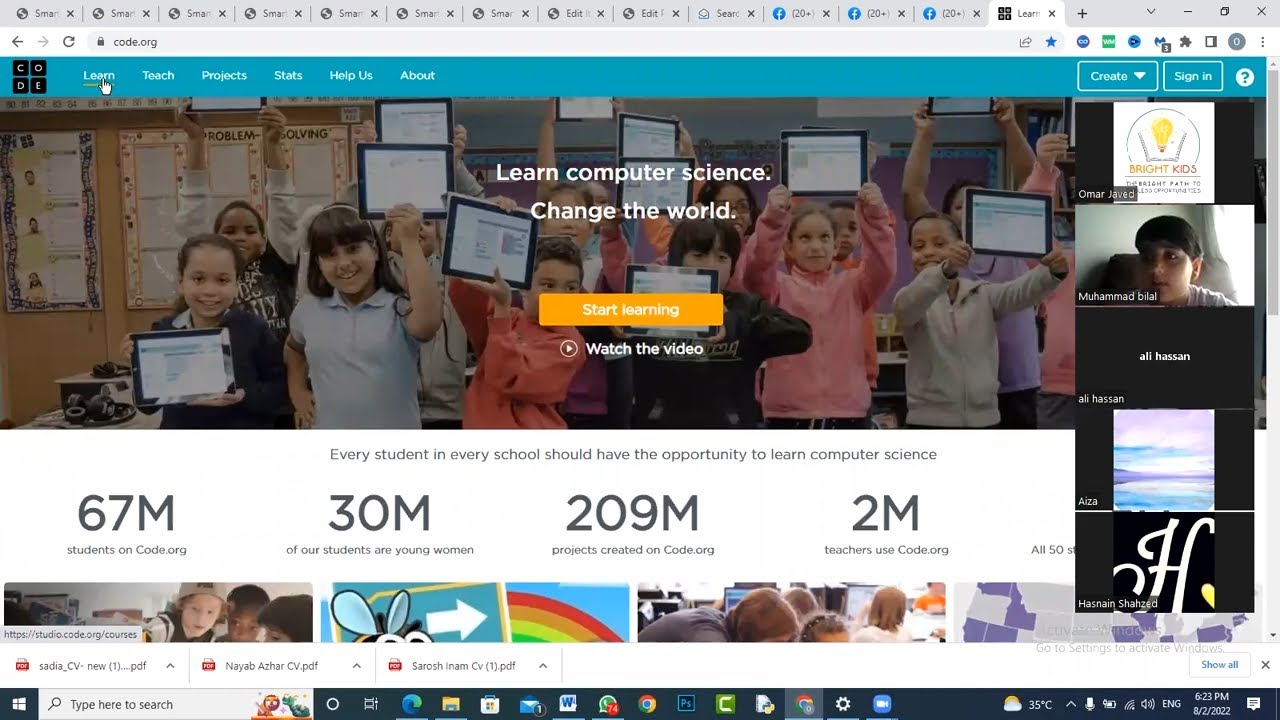This screenshot has height=720, width=1280.
Task: Open the Microsoft Store taskbar icon
Action: point(490,704)
